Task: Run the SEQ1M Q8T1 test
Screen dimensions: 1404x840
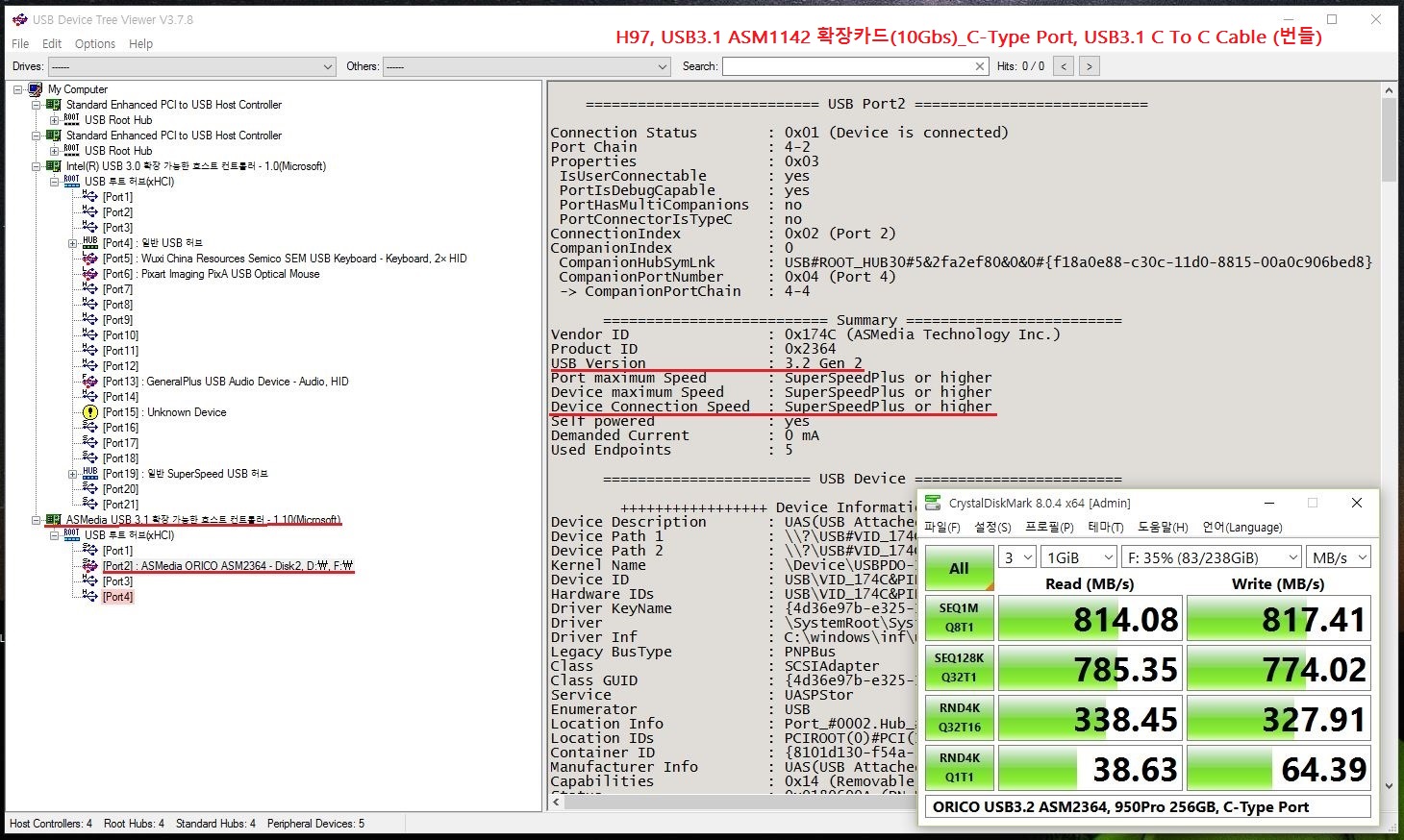Action: (x=959, y=618)
